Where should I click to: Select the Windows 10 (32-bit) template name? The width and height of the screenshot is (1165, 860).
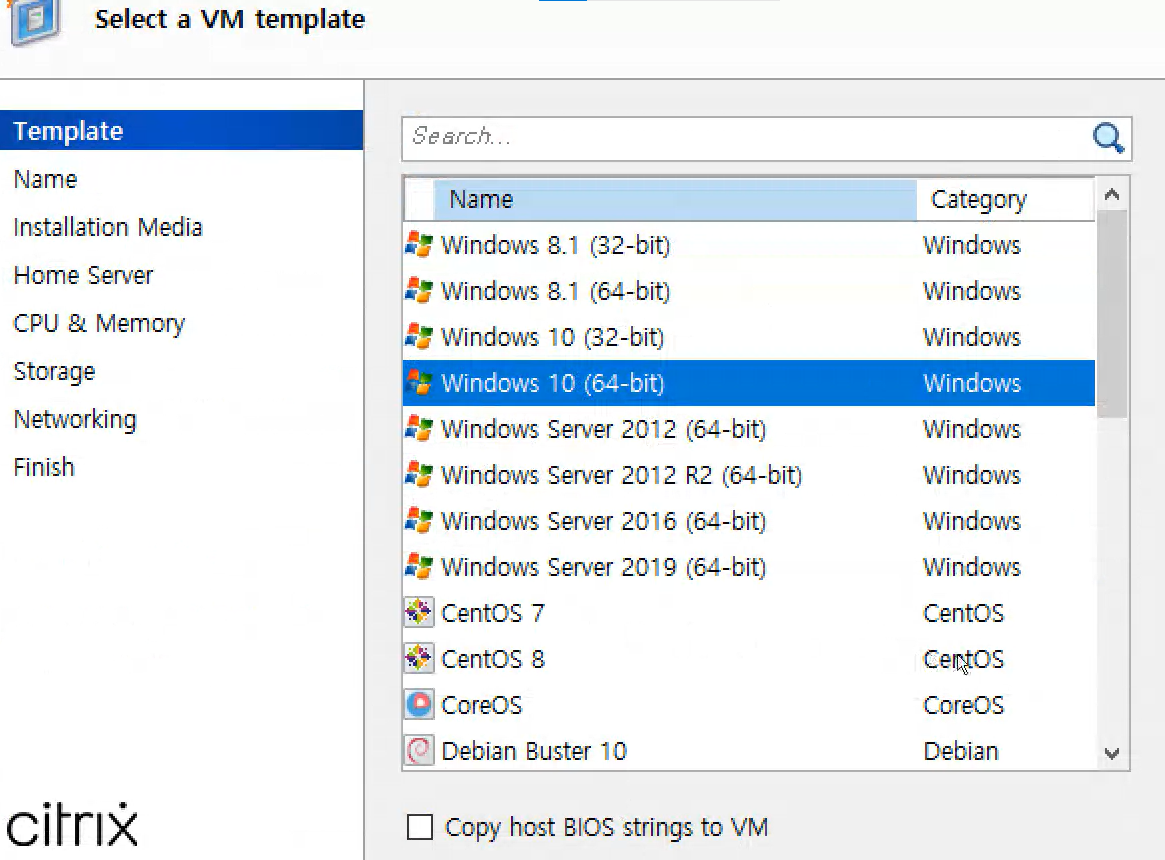[x=553, y=337]
